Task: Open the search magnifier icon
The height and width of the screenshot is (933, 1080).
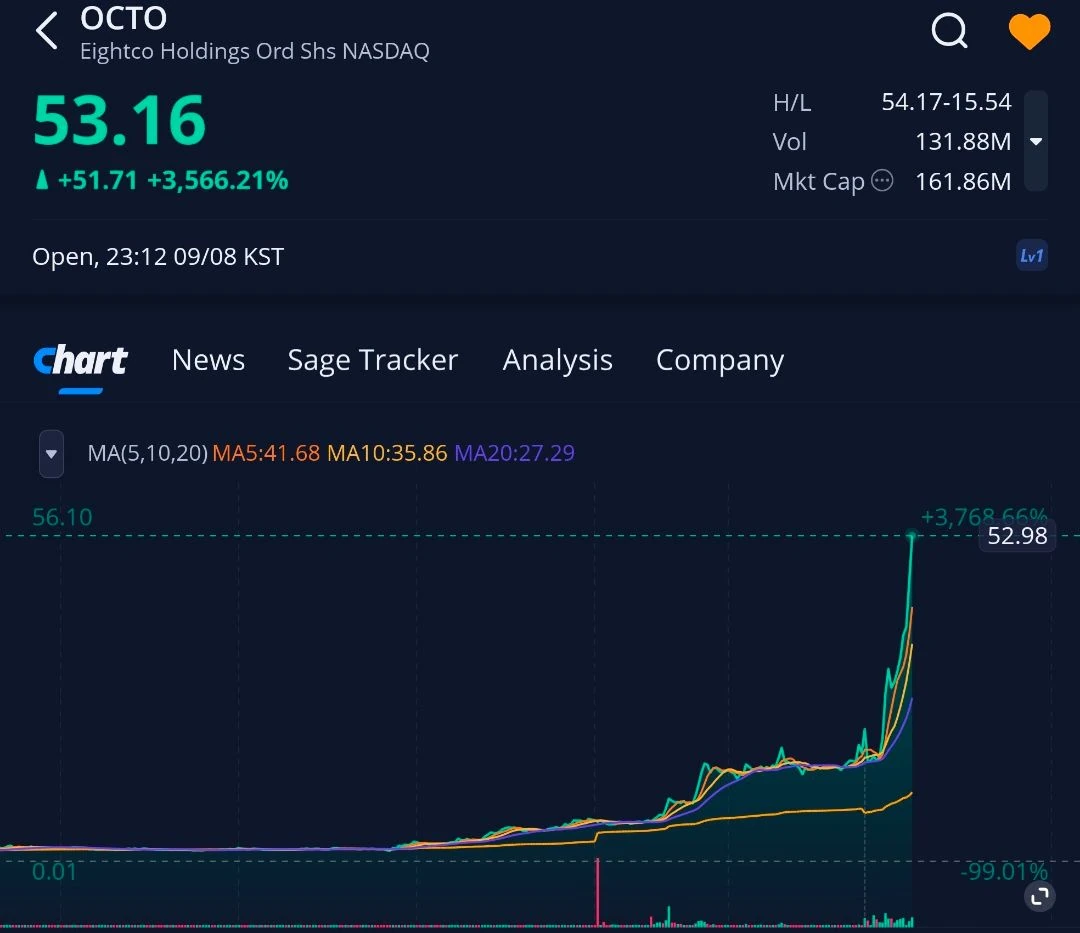Action: point(950,31)
